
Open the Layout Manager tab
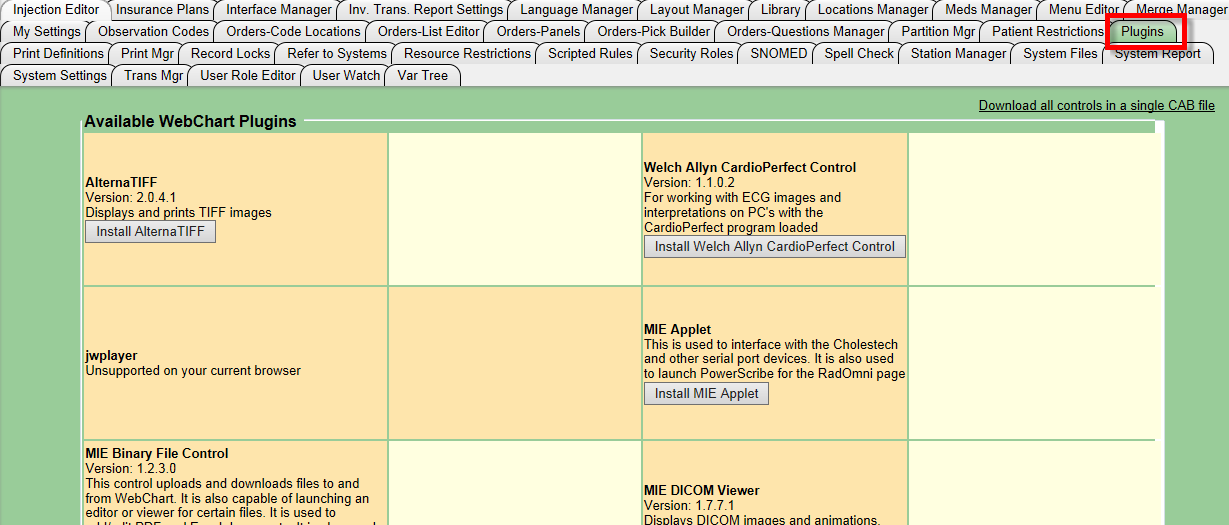pos(697,9)
